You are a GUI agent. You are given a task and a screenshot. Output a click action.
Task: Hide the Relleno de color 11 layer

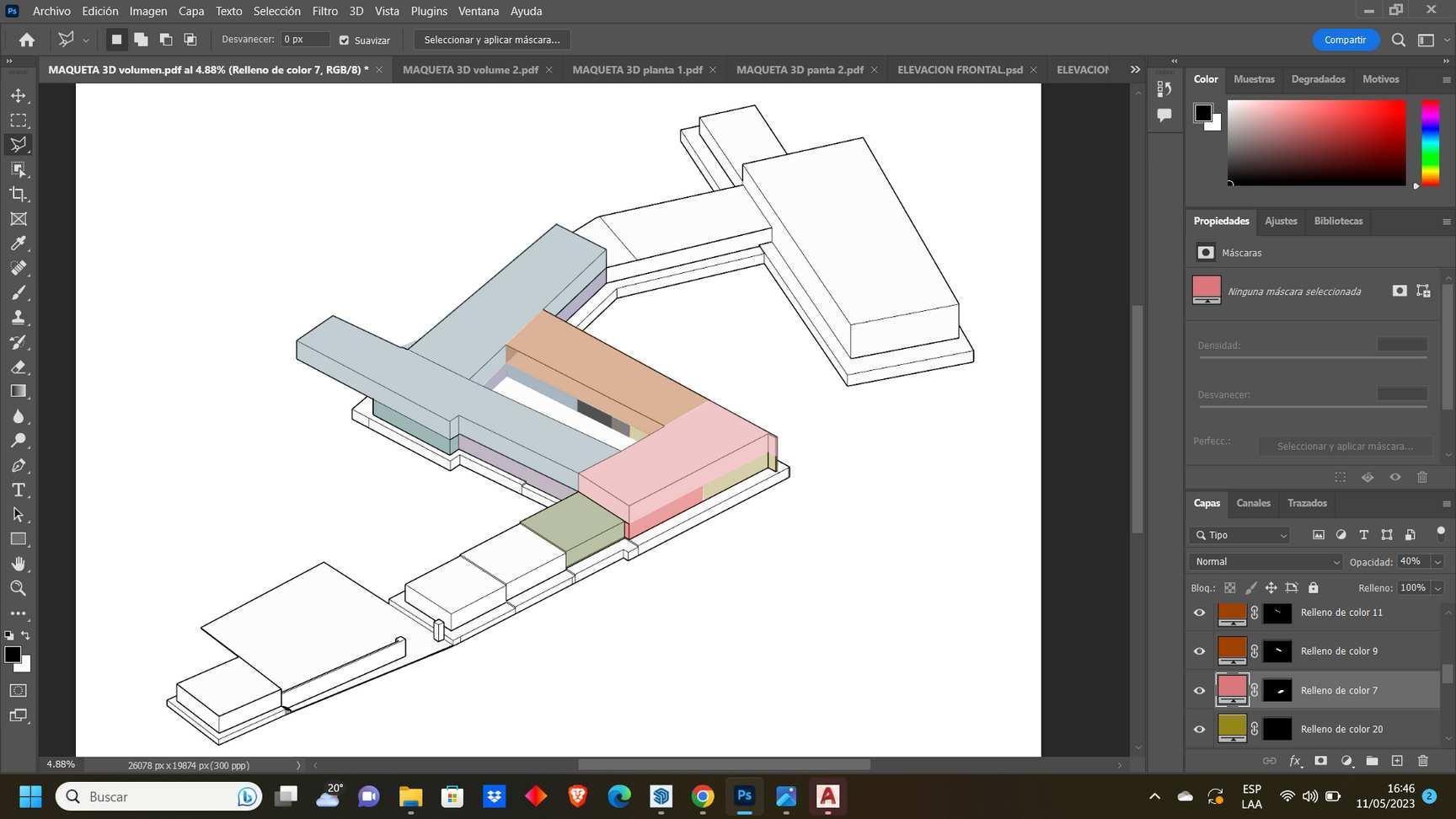coord(1199,613)
